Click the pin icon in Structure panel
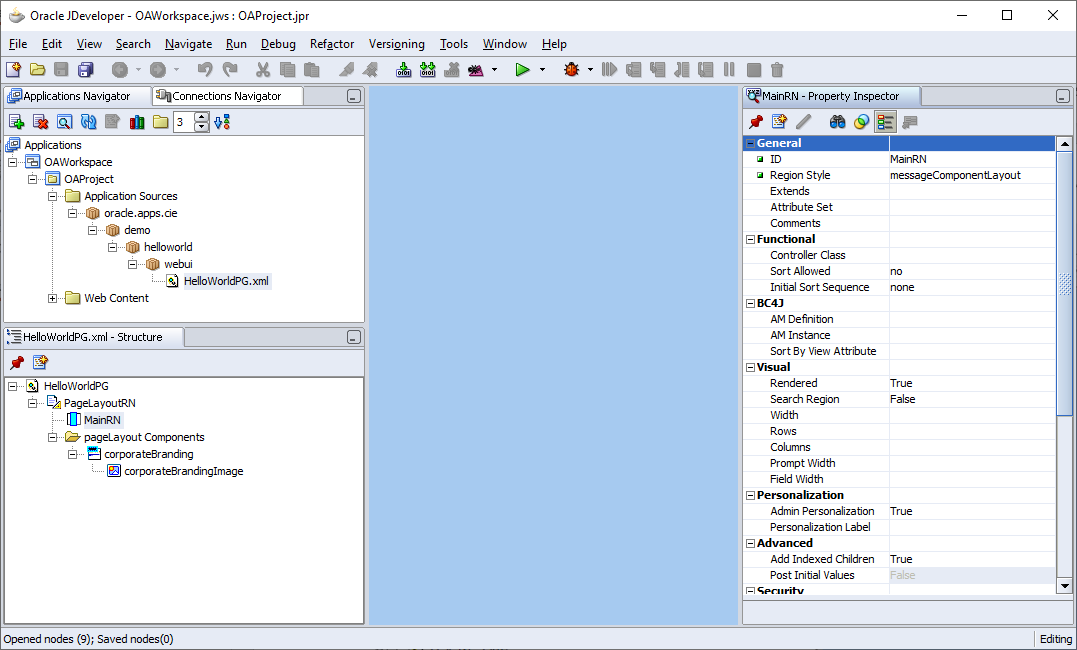The image size is (1077, 650). [16, 362]
